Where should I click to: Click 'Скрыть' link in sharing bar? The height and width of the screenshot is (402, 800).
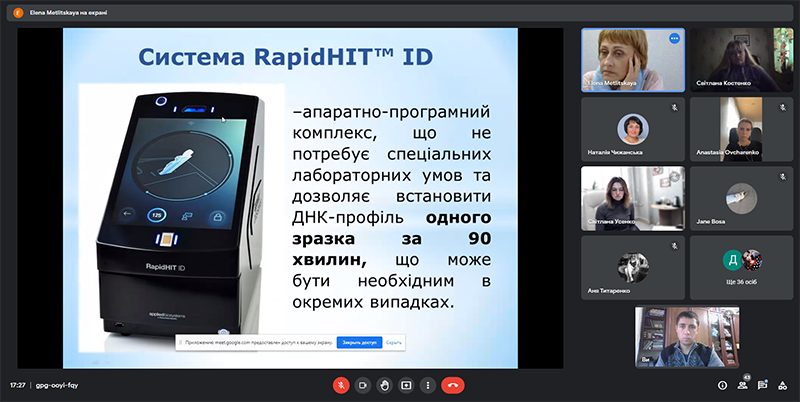pos(393,343)
